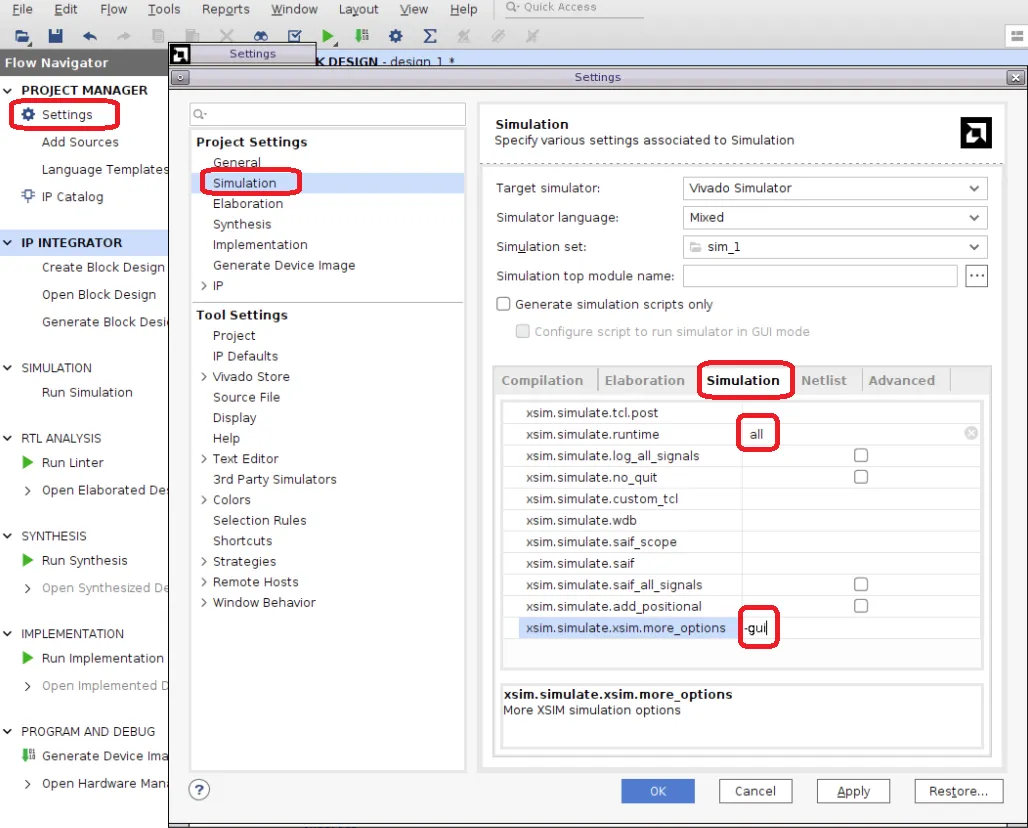
Task: Select General under Project Settings
Action: [236, 162]
